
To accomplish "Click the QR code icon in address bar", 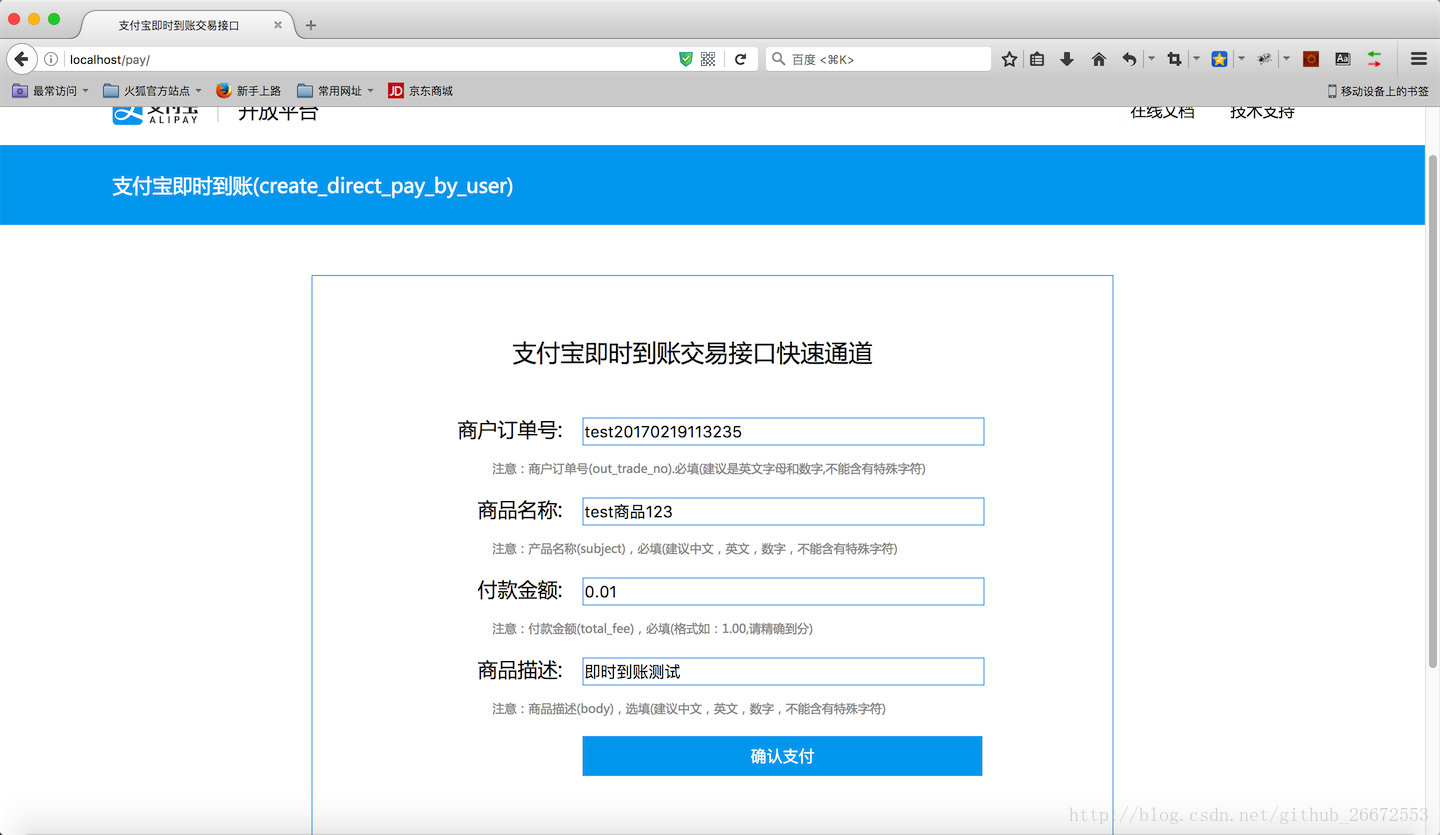I will pos(708,59).
